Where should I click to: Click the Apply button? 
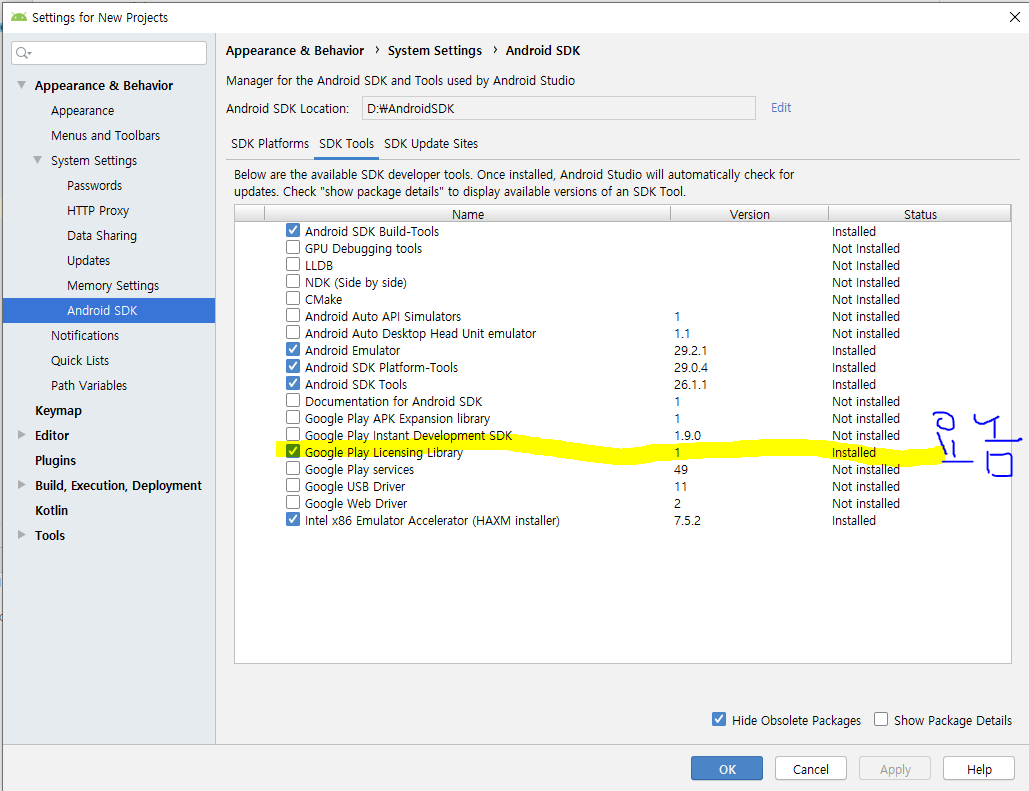click(x=895, y=769)
